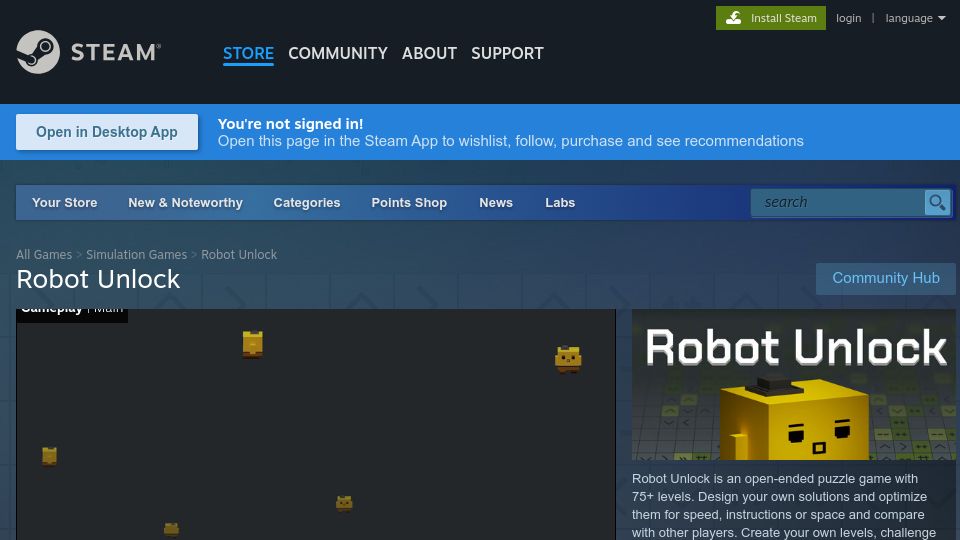The width and height of the screenshot is (960, 540).
Task: Click the gameplay trailer video area
Action: [x=315, y=424]
